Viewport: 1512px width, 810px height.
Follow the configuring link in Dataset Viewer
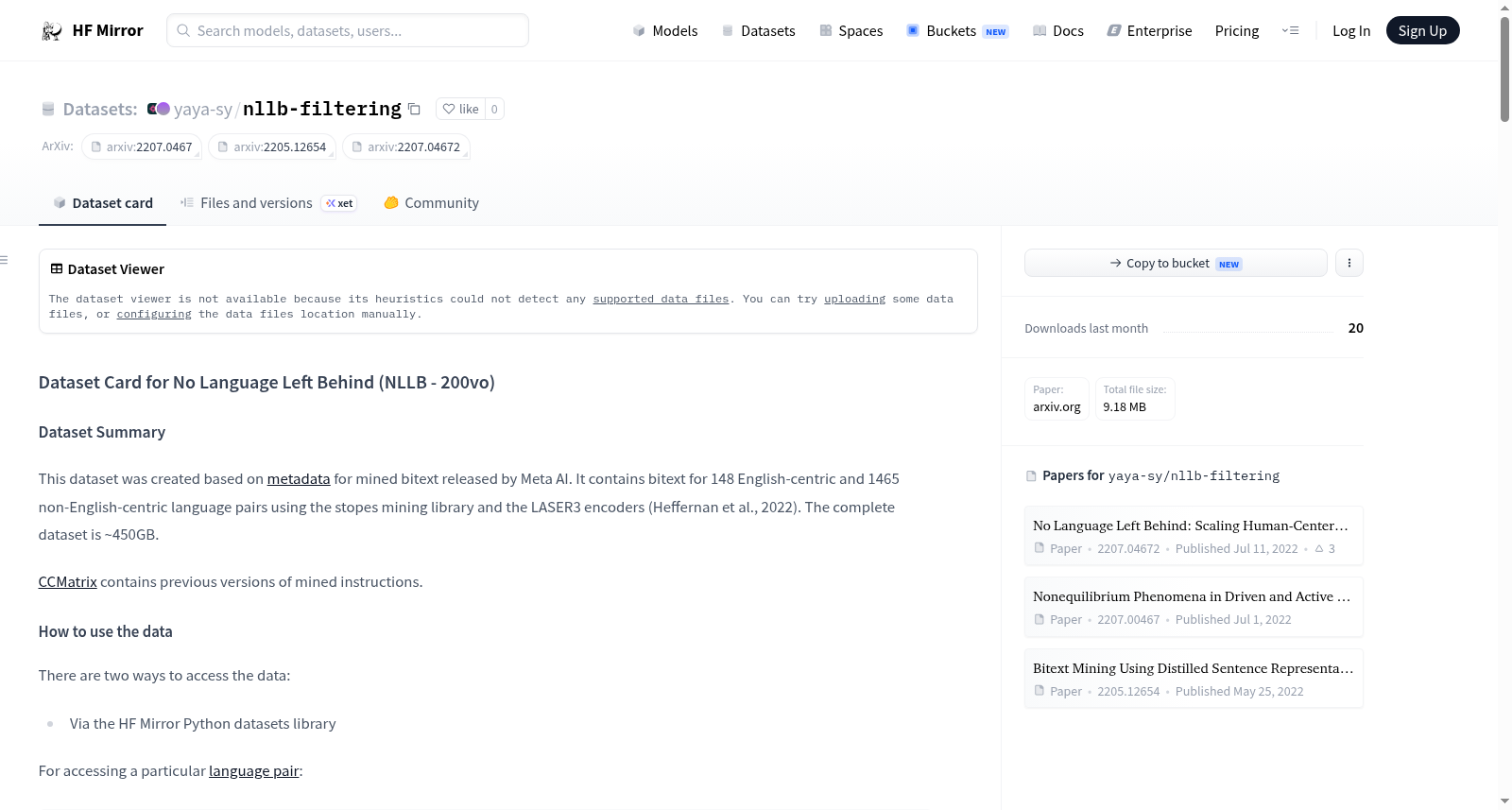coord(154,314)
